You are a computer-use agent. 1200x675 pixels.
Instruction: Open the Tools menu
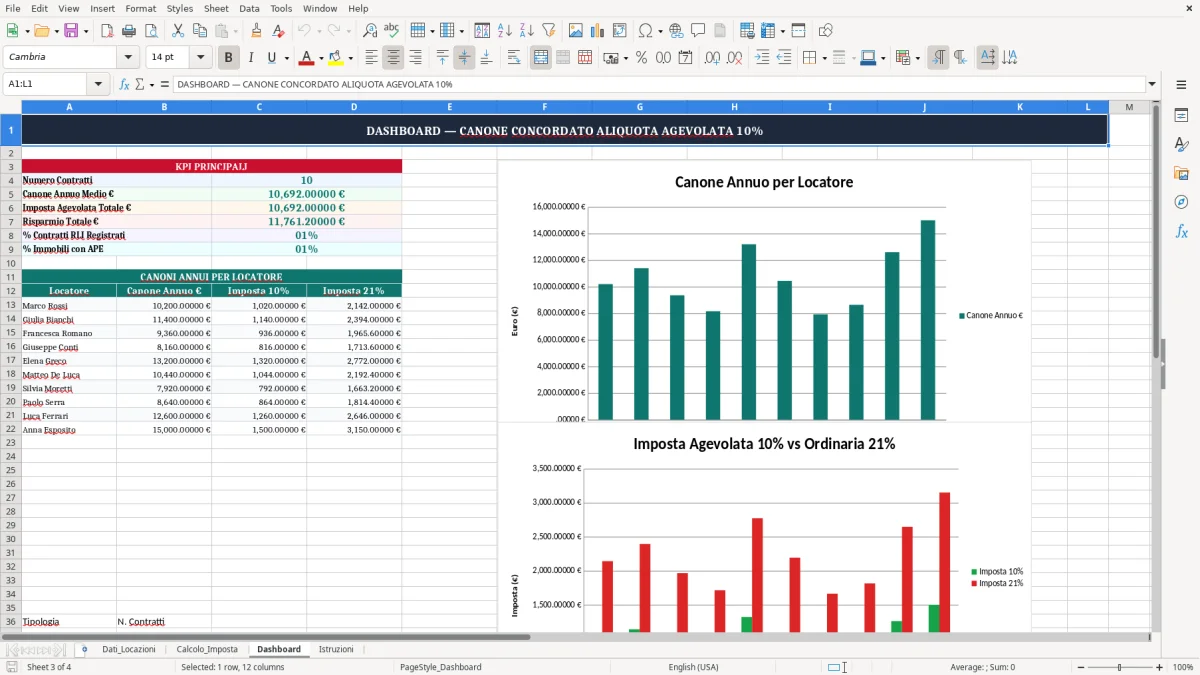281,8
